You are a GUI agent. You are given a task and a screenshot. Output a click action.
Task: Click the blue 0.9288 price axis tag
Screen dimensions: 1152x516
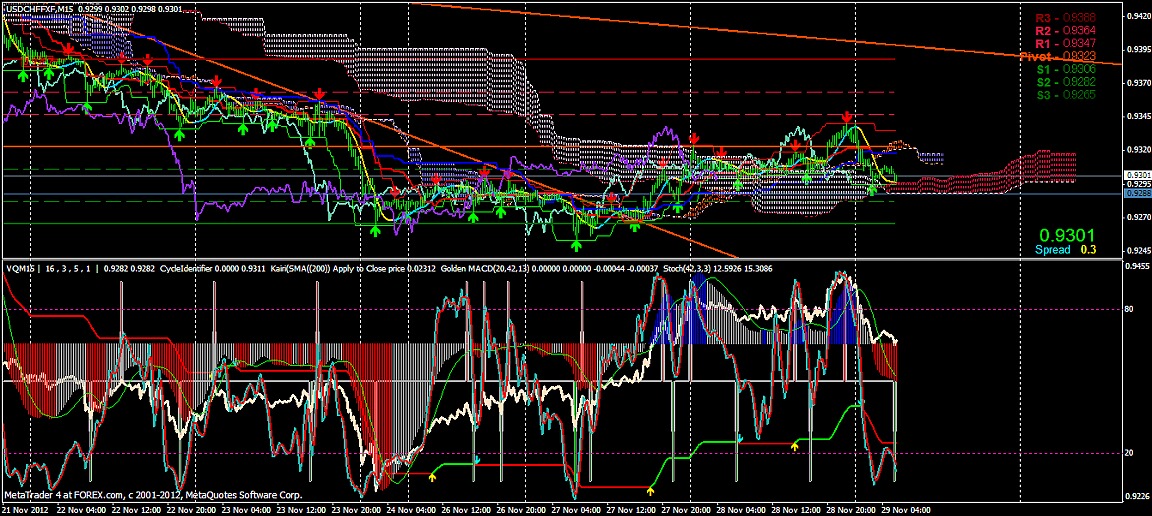pos(1137,193)
